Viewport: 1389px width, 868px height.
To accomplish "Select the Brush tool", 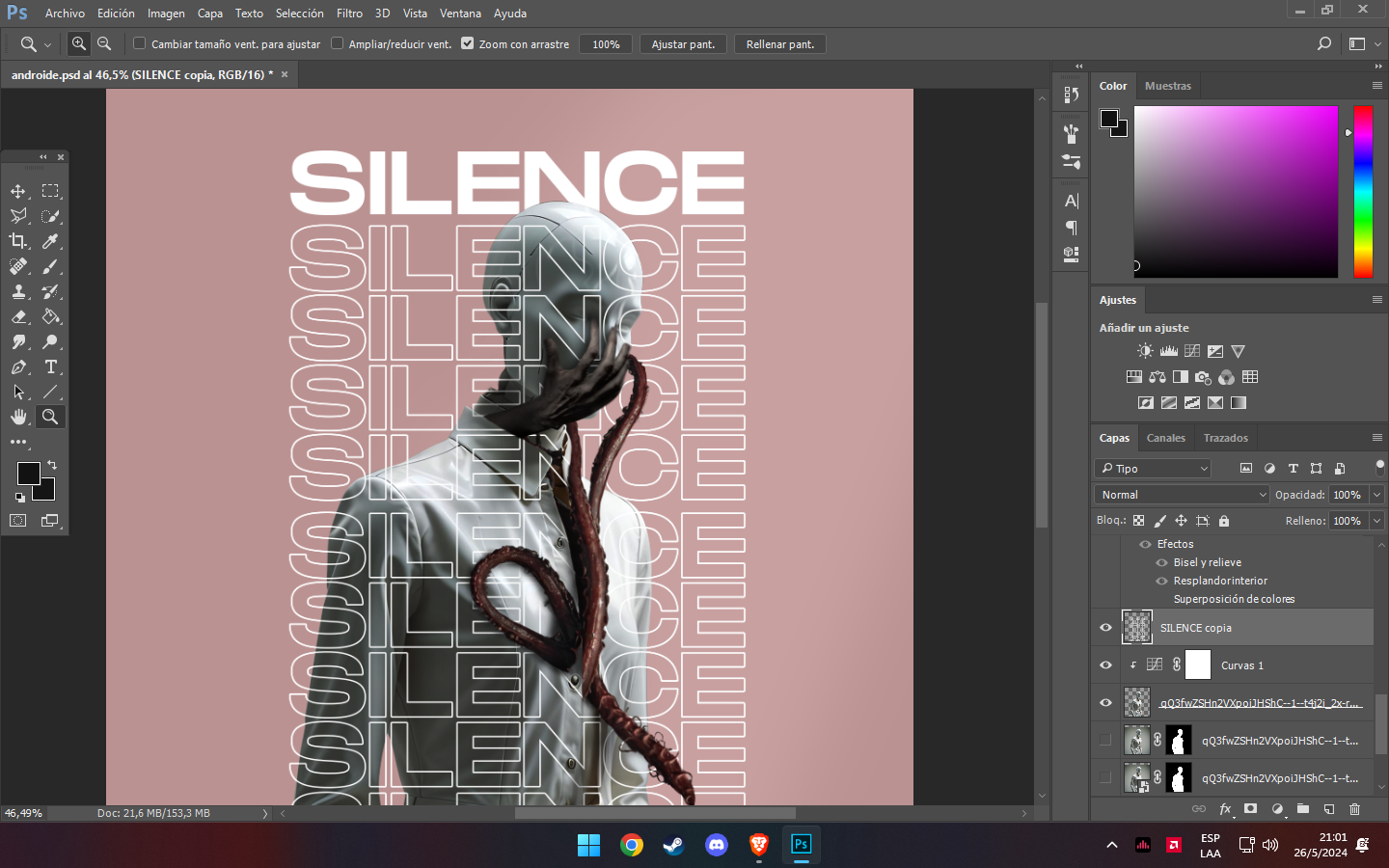I will click(x=50, y=266).
